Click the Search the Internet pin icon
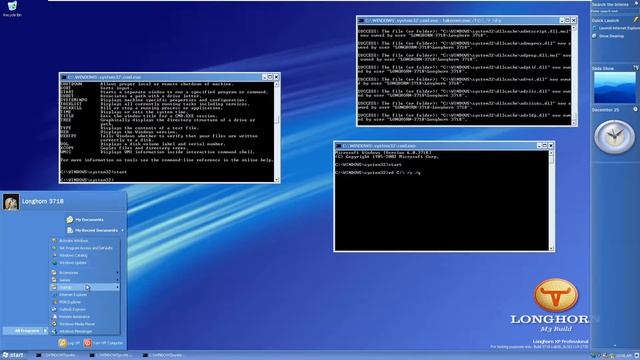Image resolution: width=640 pixels, height=360 pixels. pos(636,4)
